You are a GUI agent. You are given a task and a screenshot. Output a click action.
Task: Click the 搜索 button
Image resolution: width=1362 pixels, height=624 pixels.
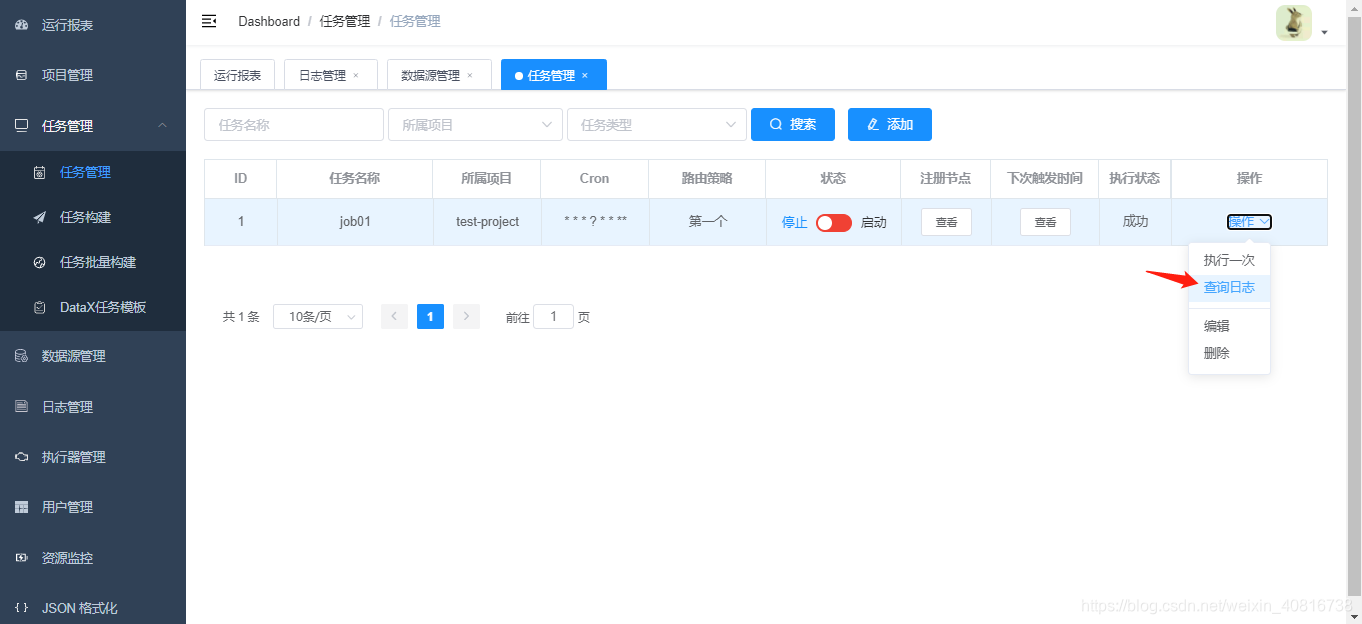[793, 124]
